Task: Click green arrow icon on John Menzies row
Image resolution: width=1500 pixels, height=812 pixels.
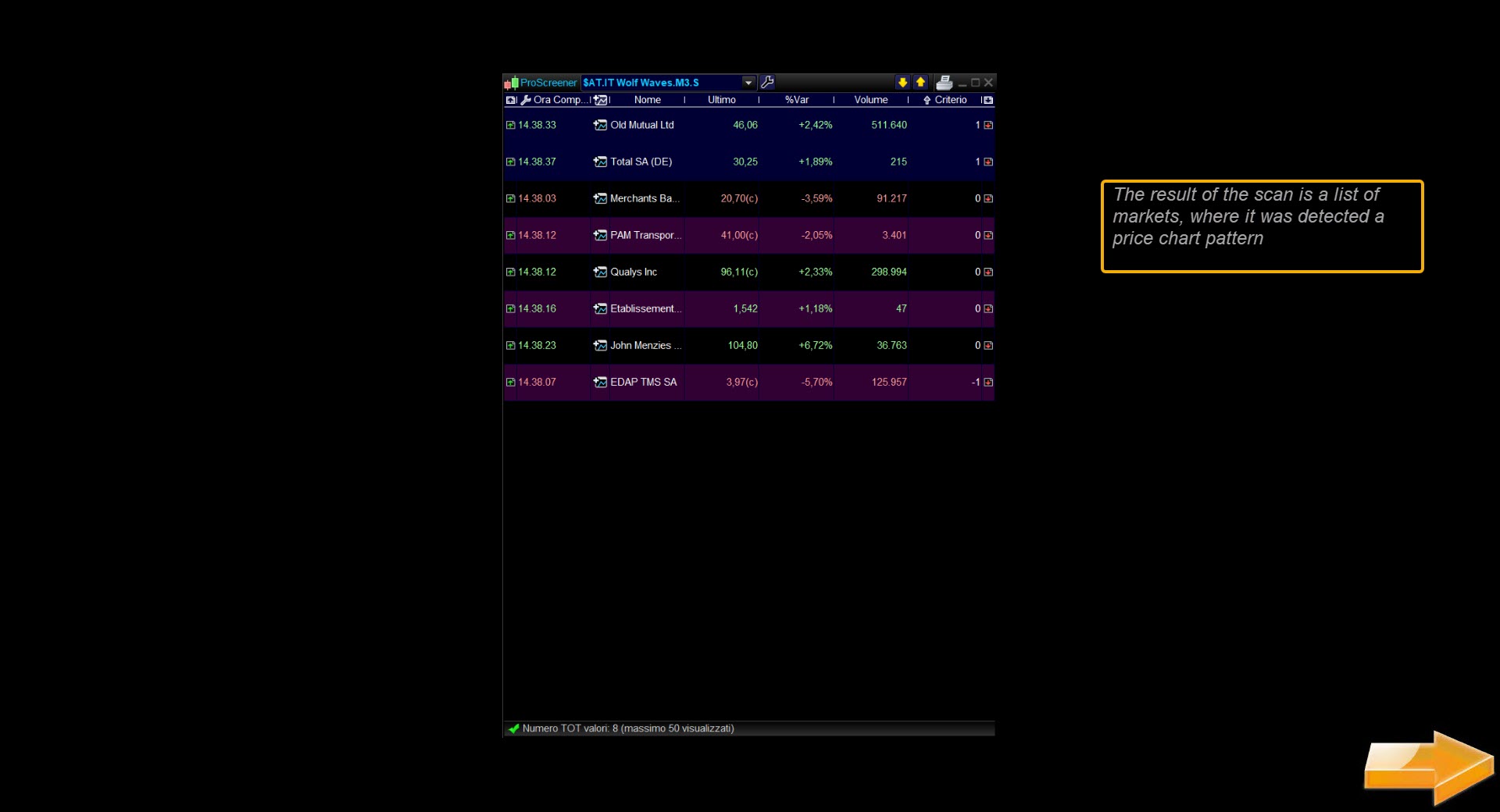Action: click(x=510, y=345)
